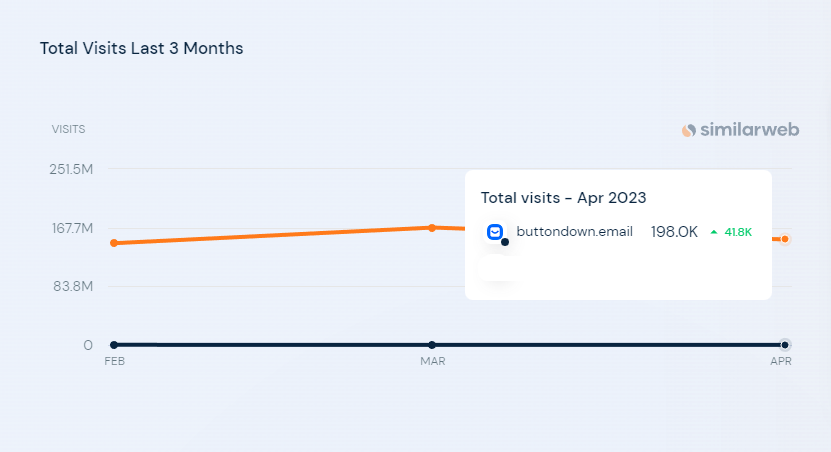
Task: Click the APR label on the x-axis
Action: pos(781,361)
